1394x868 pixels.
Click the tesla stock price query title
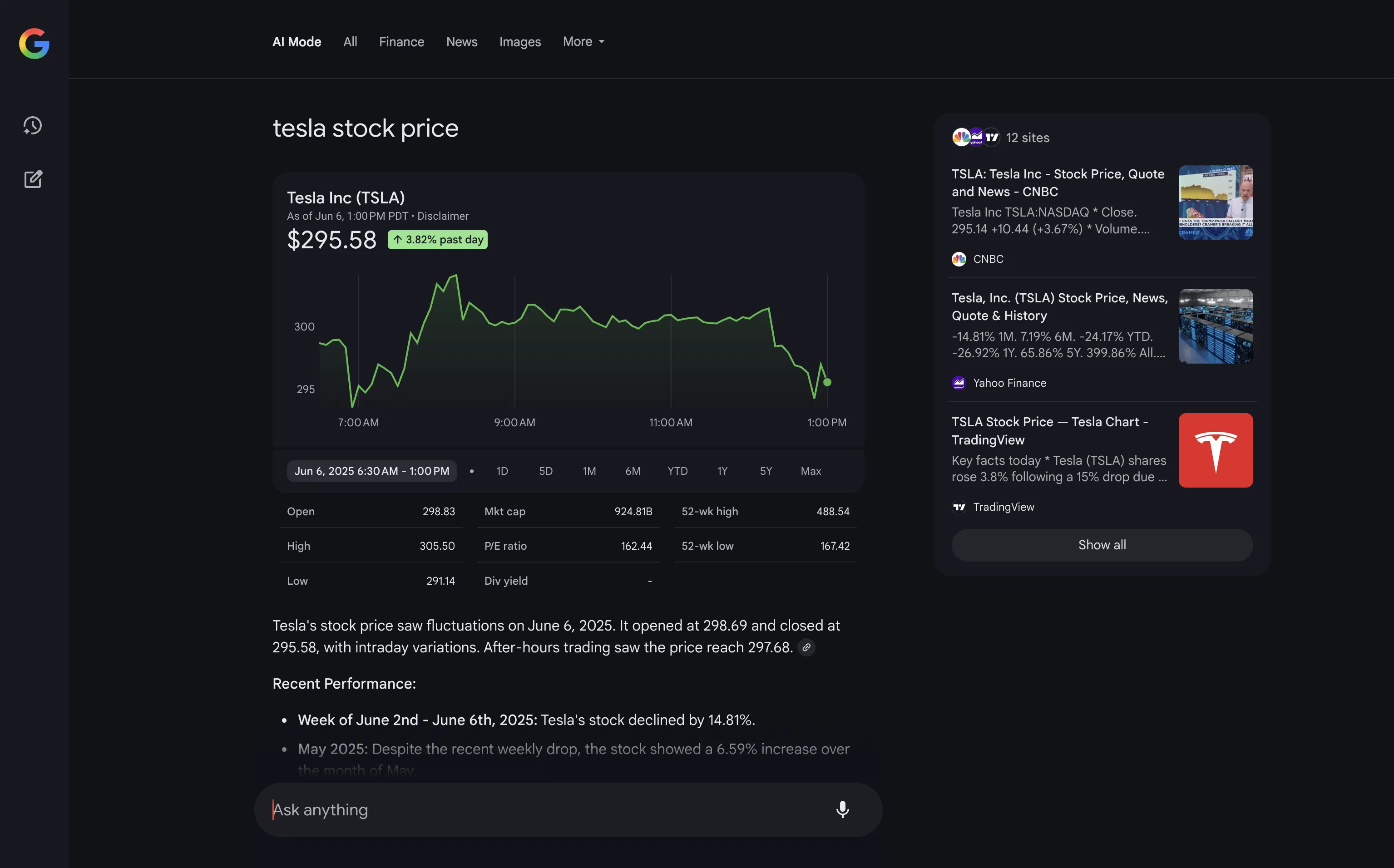point(365,128)
